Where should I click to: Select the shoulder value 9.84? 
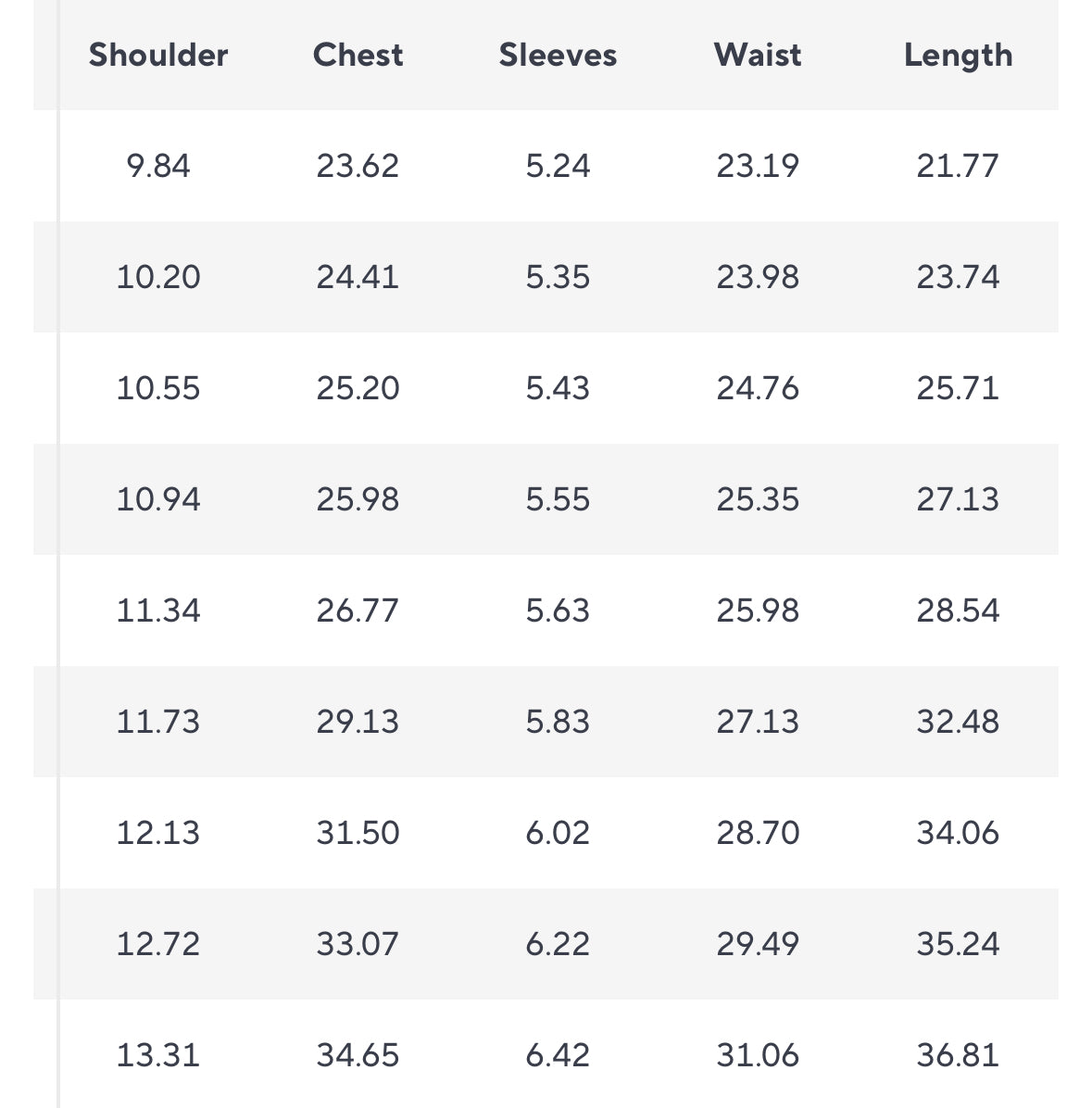tap(158, 166)
